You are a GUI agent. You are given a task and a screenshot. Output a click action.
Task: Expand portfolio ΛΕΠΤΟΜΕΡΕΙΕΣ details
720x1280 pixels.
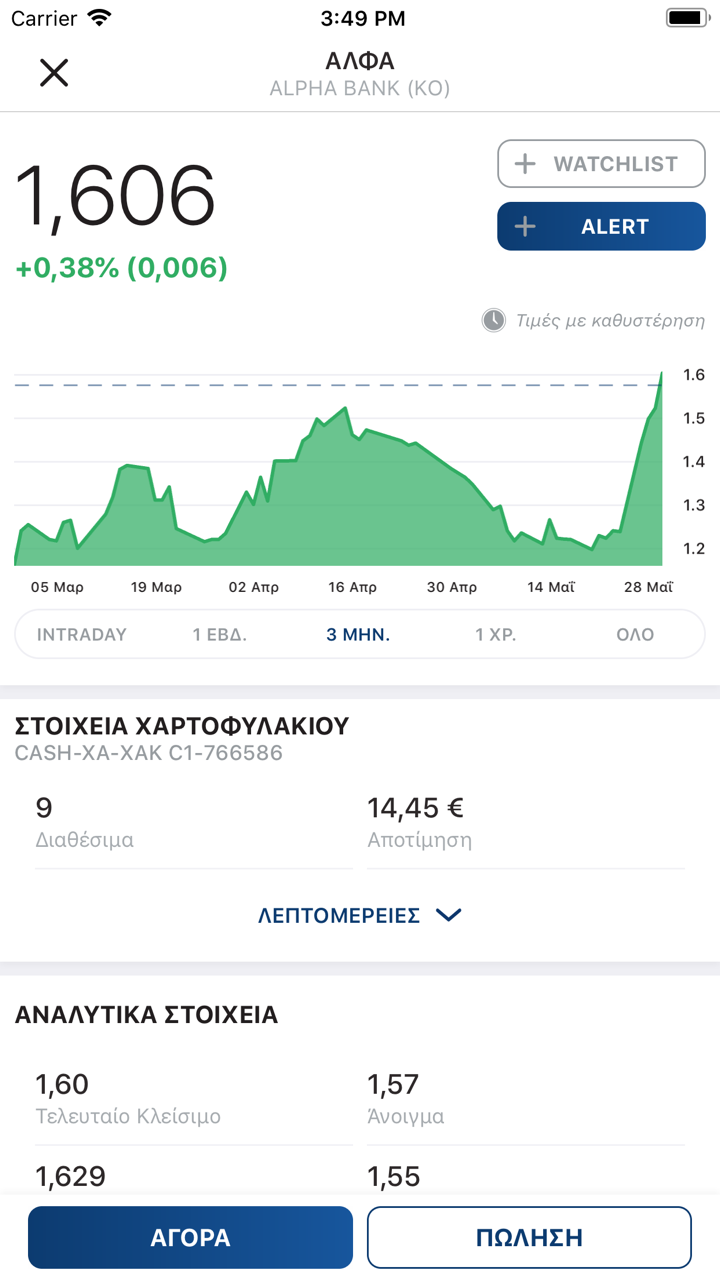point(339,915)
